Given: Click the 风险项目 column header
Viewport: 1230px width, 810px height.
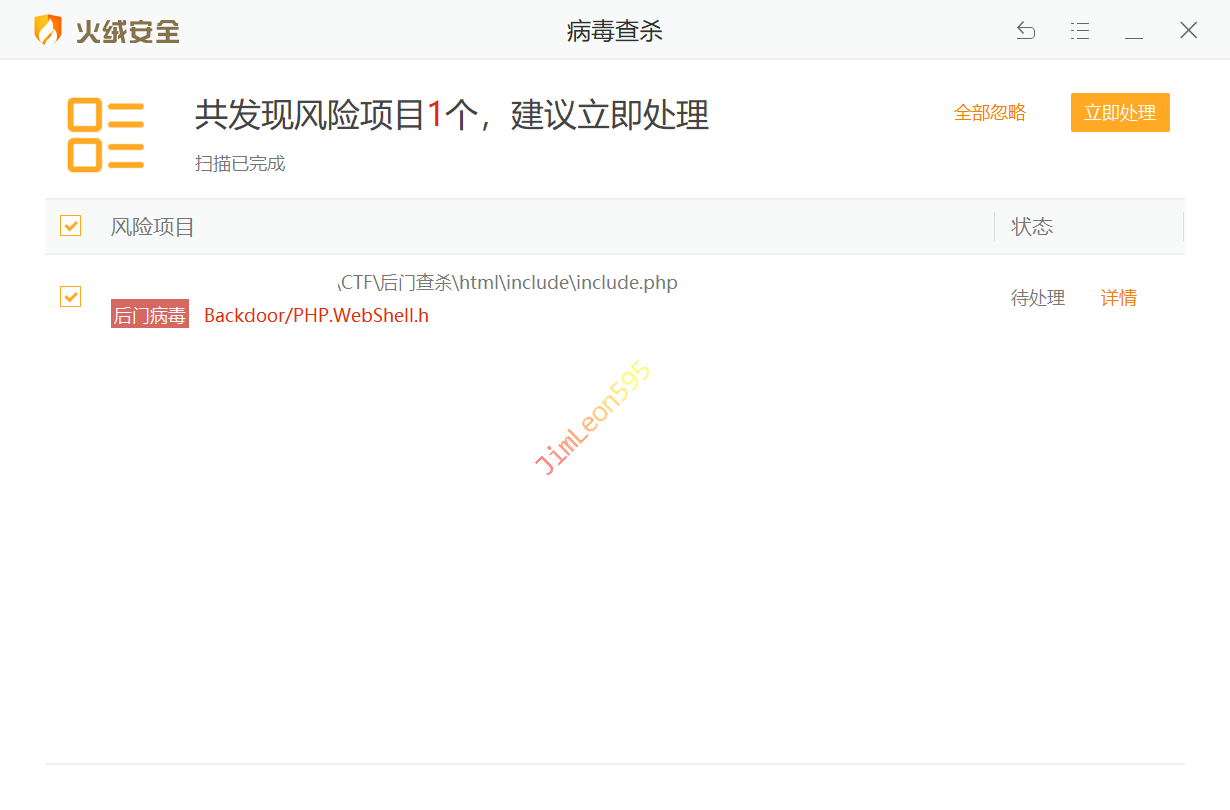Looking at the screenshot, I should click(x=152, y=227).
